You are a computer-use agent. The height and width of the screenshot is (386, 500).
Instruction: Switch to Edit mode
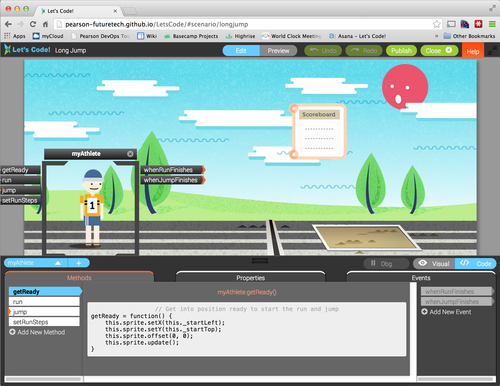point(241,51)
